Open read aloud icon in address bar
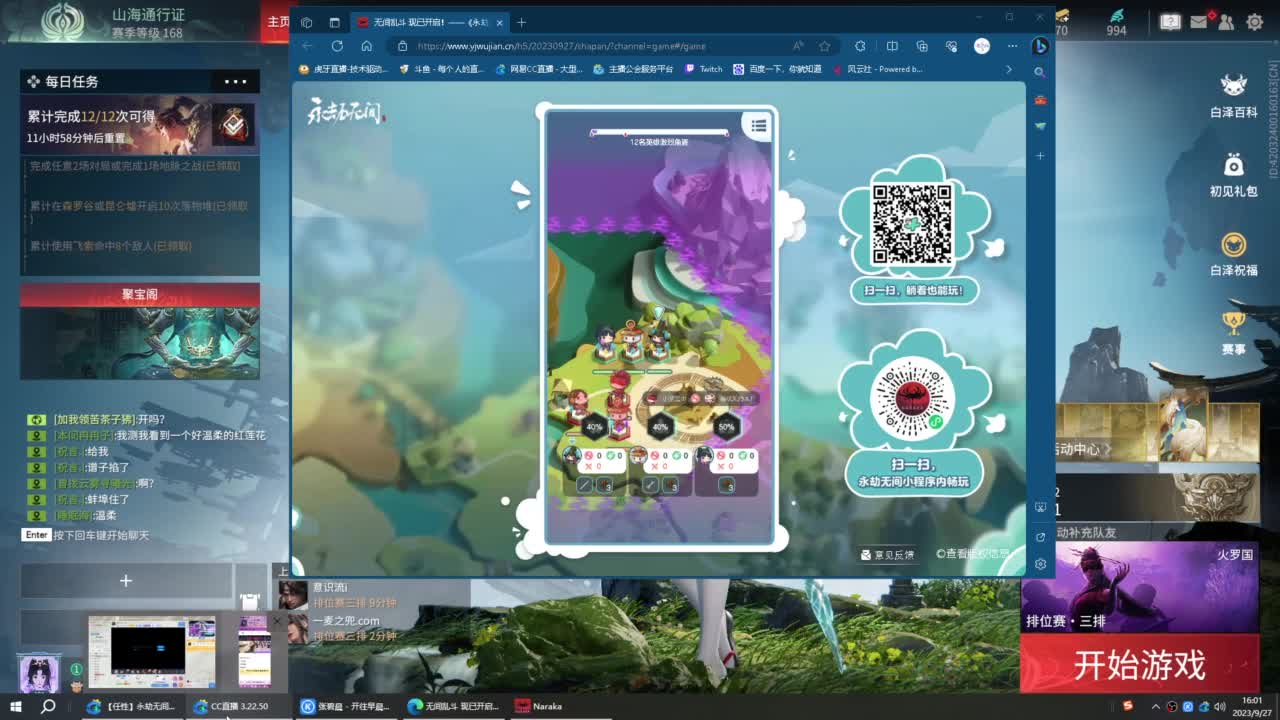 pyautogui.click(x=798, y=46)
